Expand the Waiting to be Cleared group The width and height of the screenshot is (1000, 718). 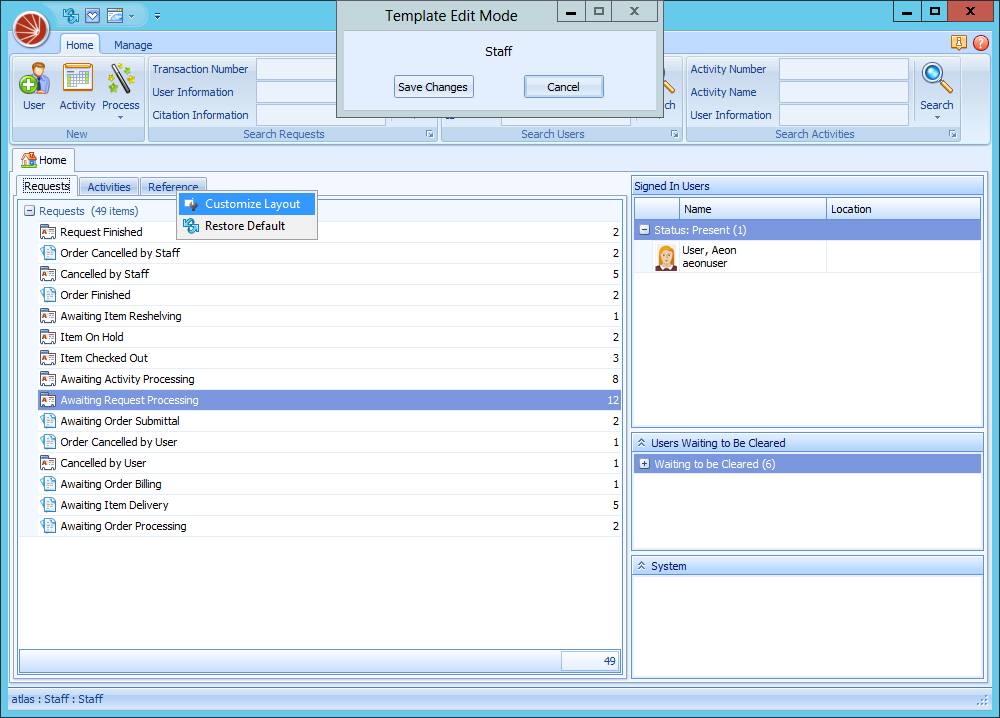644,464
